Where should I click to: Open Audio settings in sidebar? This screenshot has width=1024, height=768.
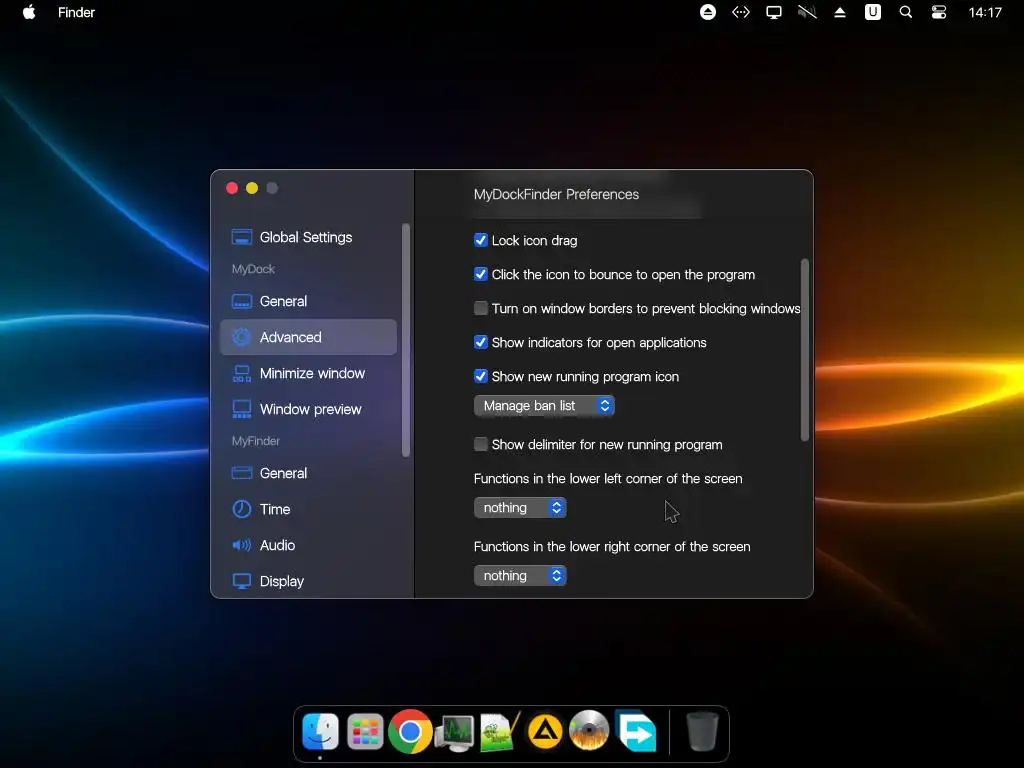tap(308, 545)
